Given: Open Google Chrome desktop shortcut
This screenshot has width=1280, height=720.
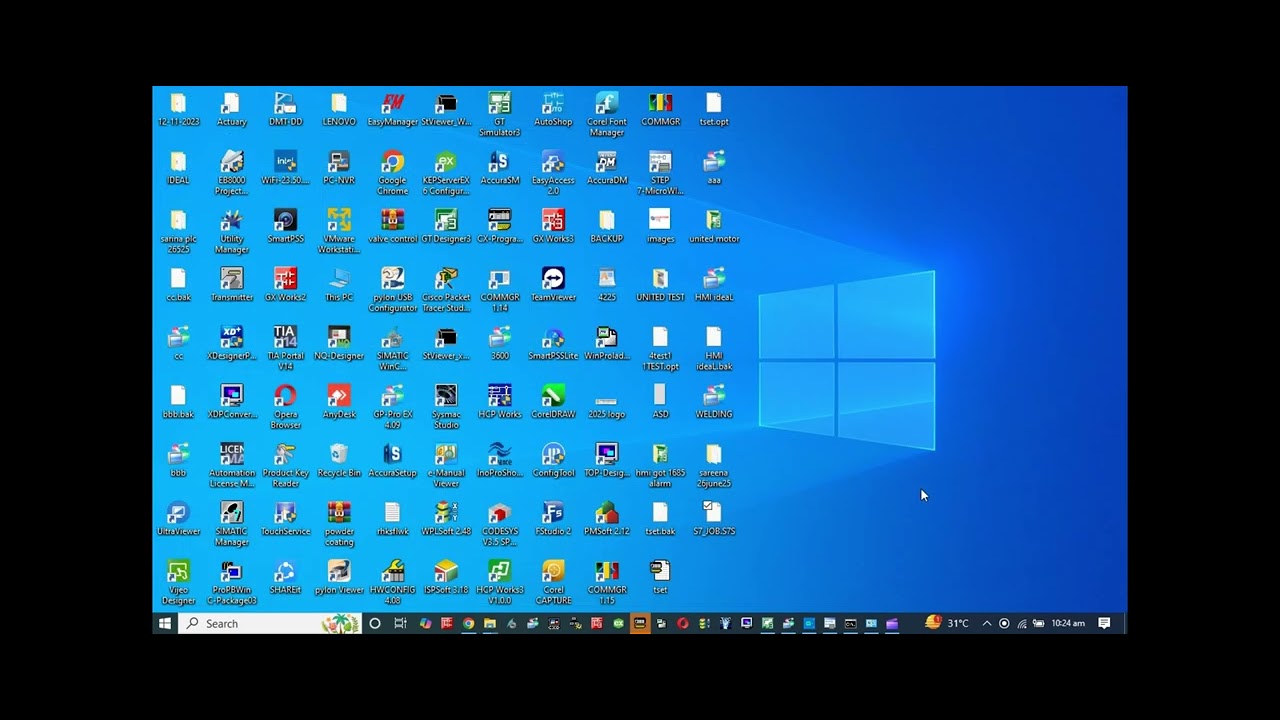Looking at the screenshot, I should 392,173.
